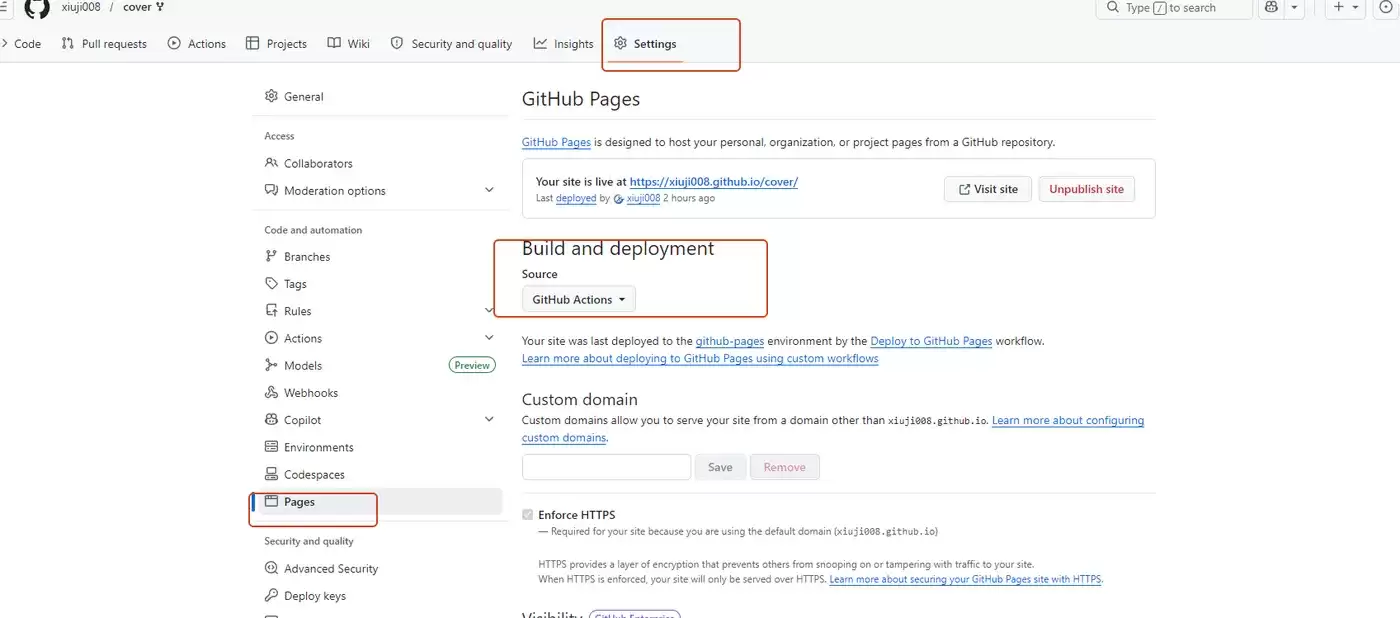The height and width of the screenshot is (618, 1400).
Task: Open the dropdown arrow beside header Copilot icon
Action: click(x=1295, y=7)
